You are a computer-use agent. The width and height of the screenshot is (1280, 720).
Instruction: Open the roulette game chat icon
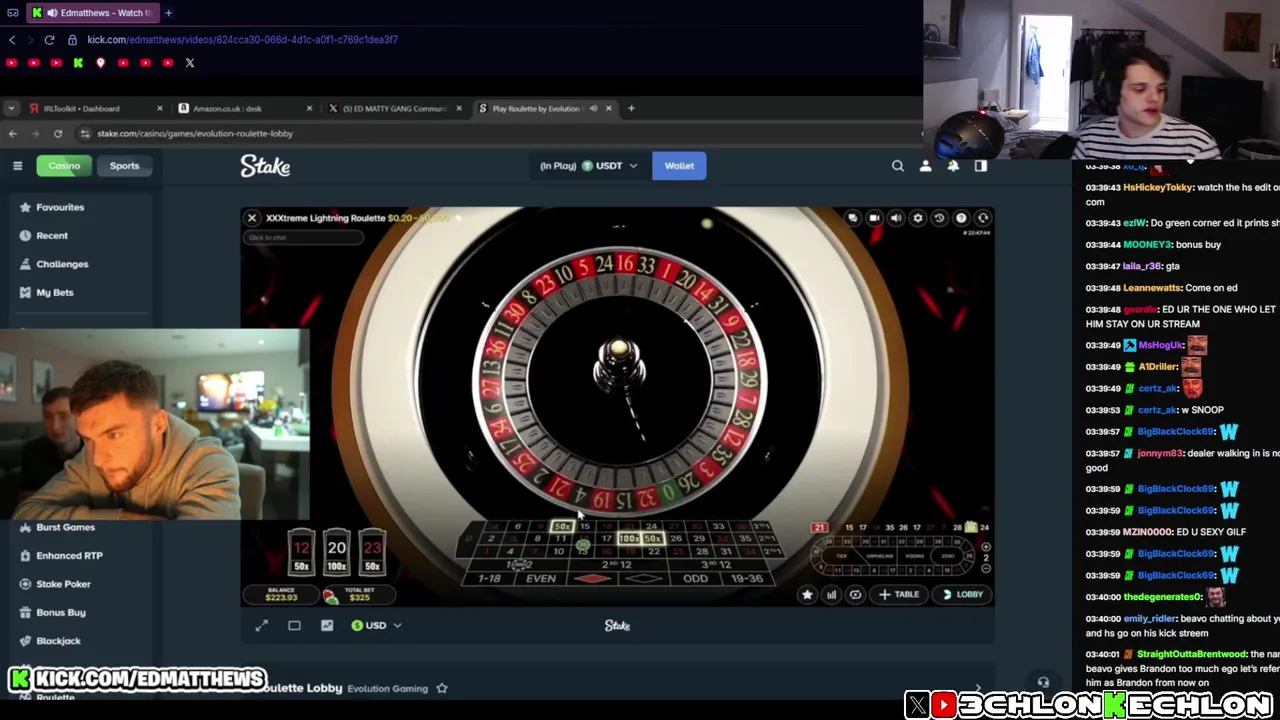pos(852,218)
